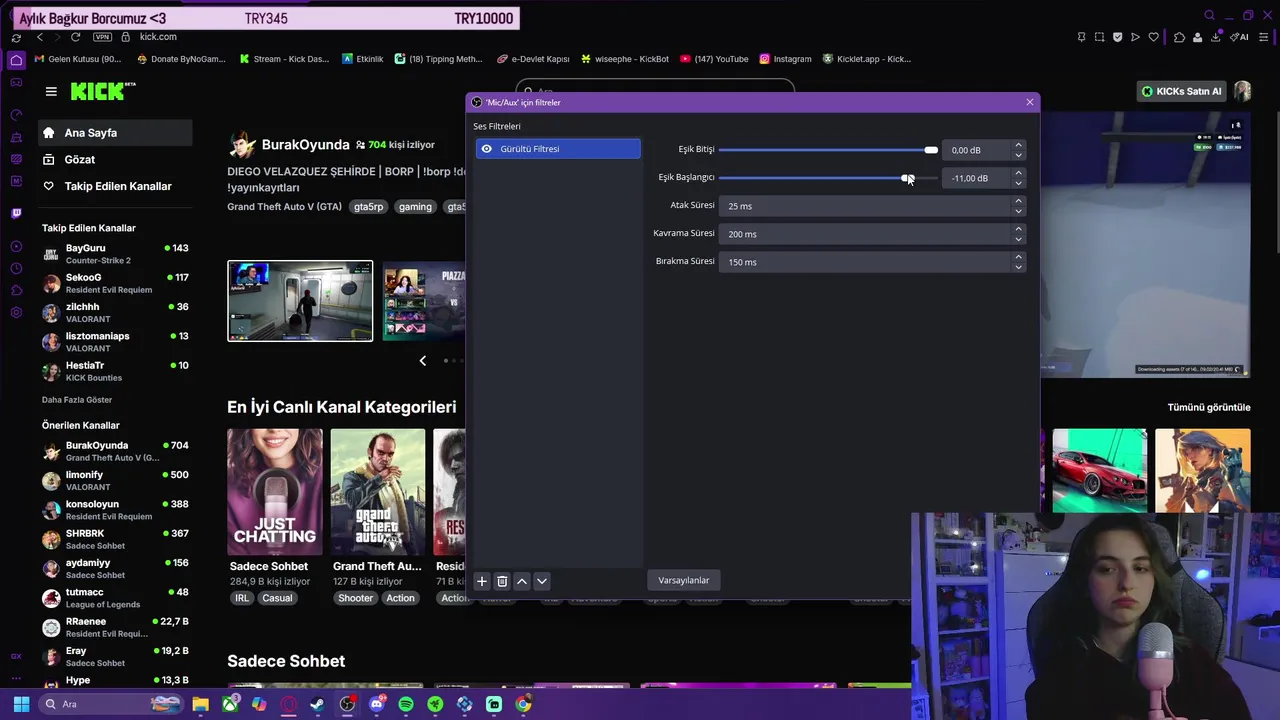Viewport: 1280px width, 720px height.
Task: Open the browser snapshot icon
Action: click(x=1100, y=37)
